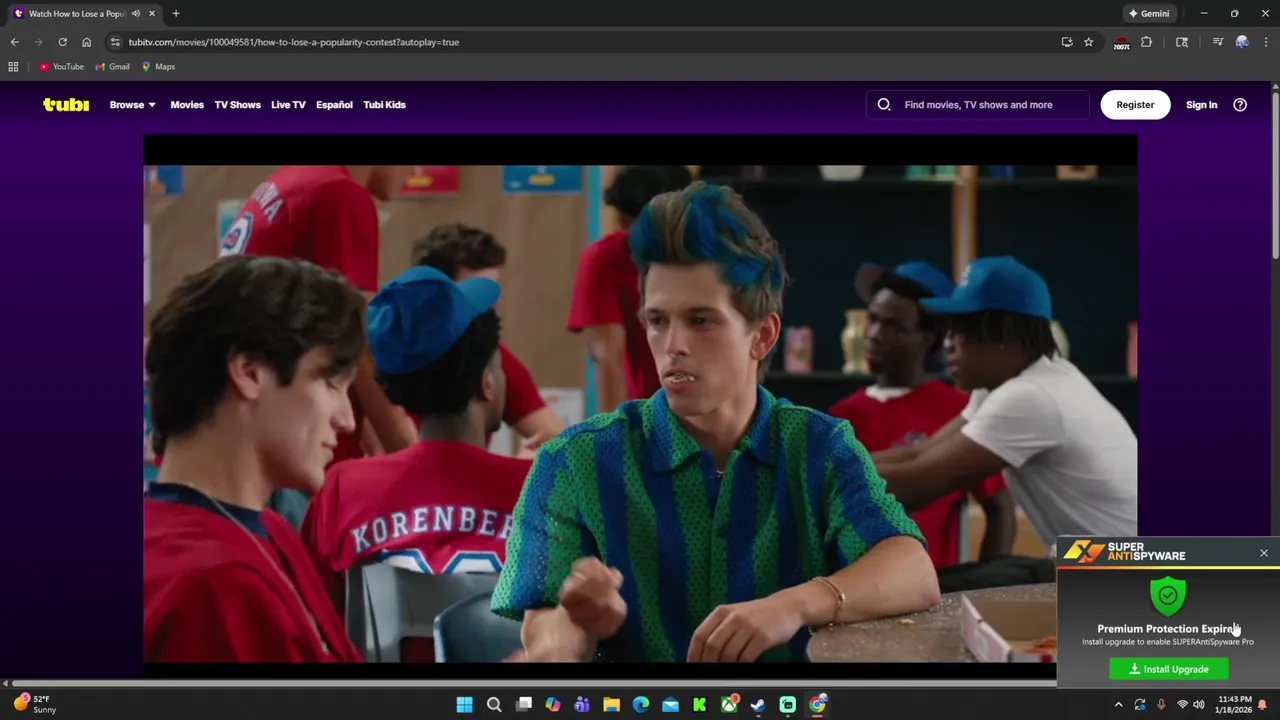Focus the Find movies search field
1280x720 pixels.
point(978,104)
